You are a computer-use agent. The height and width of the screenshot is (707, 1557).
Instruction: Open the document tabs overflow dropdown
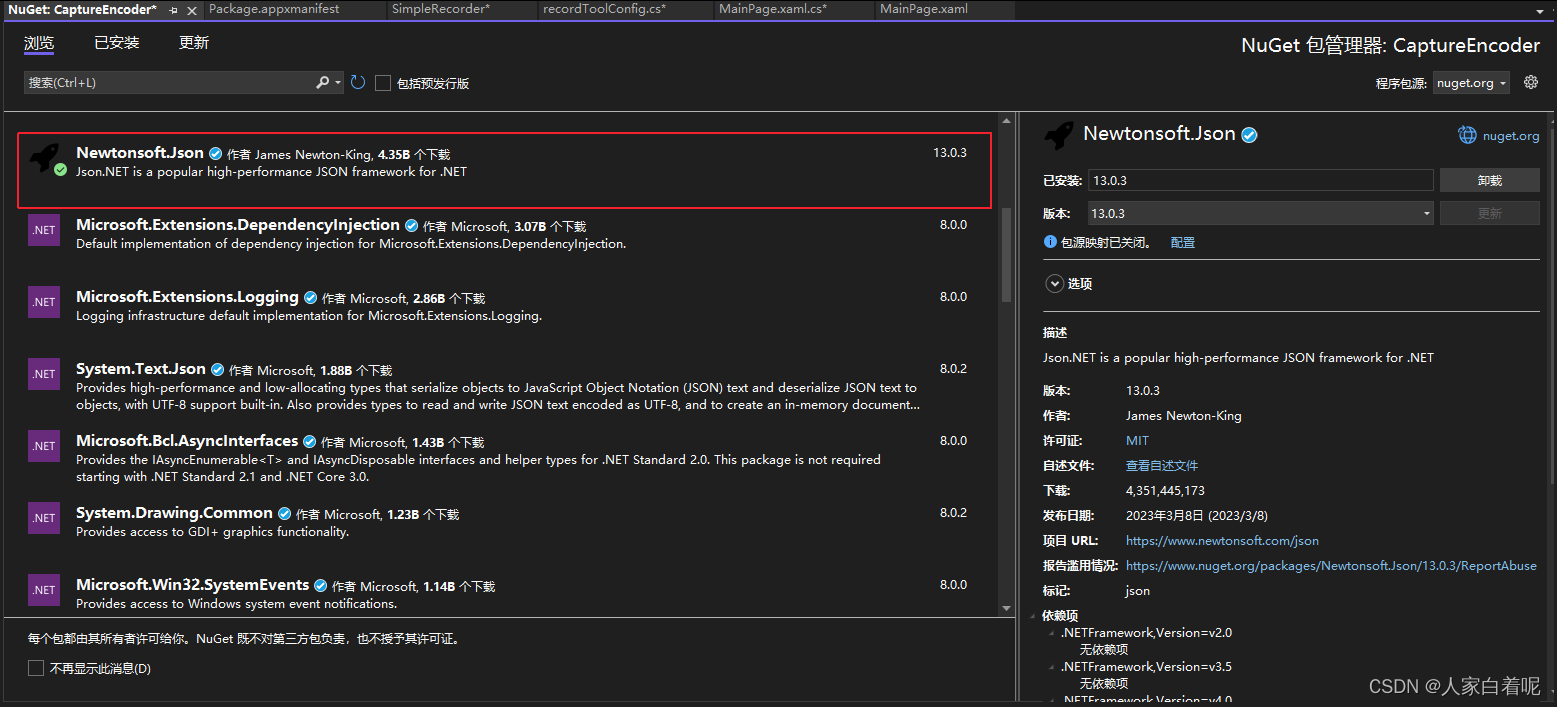pyautogui.click(x=1538, y=10)
